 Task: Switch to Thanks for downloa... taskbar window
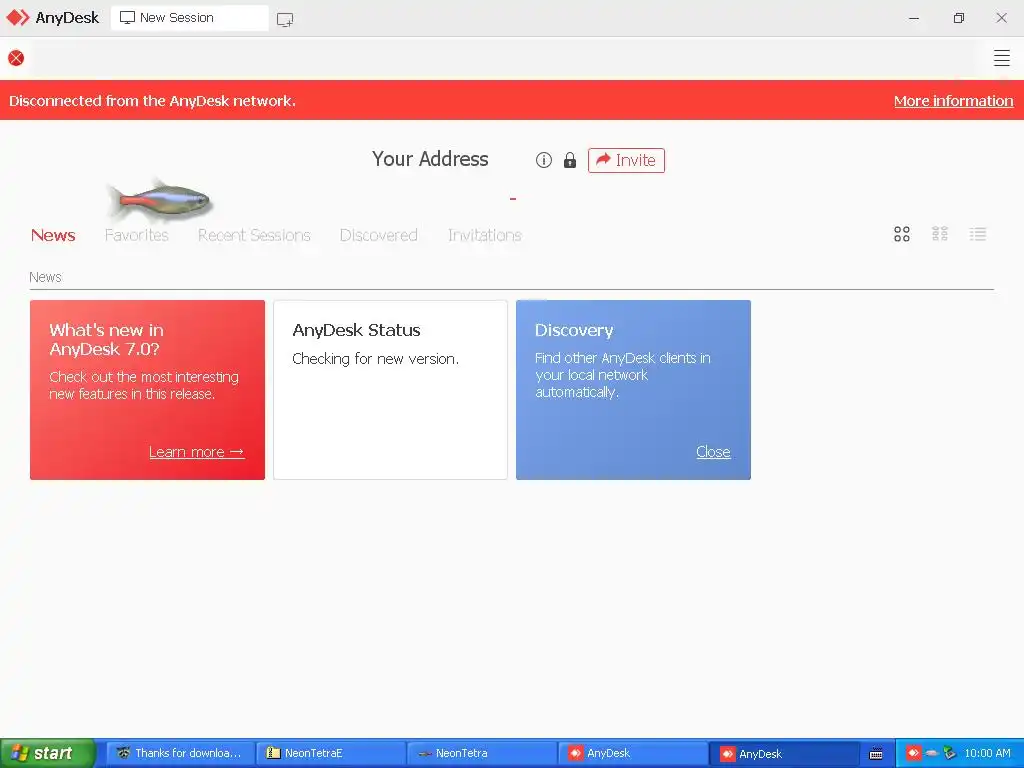pos(180,753)
